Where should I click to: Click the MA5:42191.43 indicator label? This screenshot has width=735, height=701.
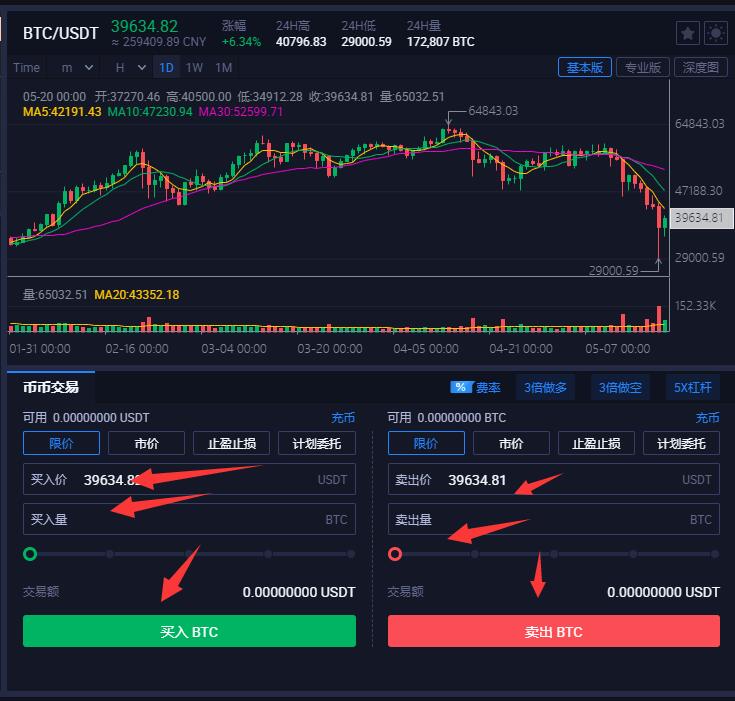[x=62, y=112]
